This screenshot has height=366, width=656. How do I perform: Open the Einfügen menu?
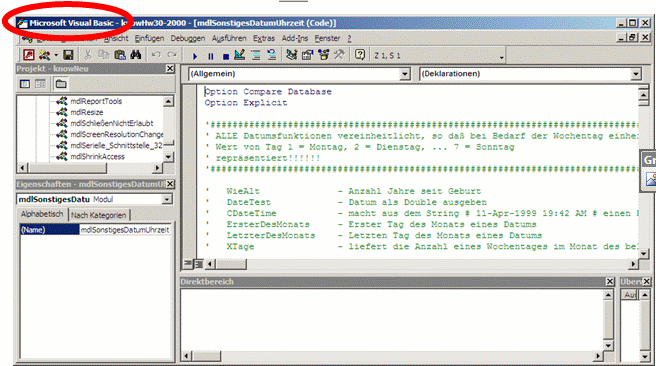pos(149,38)
